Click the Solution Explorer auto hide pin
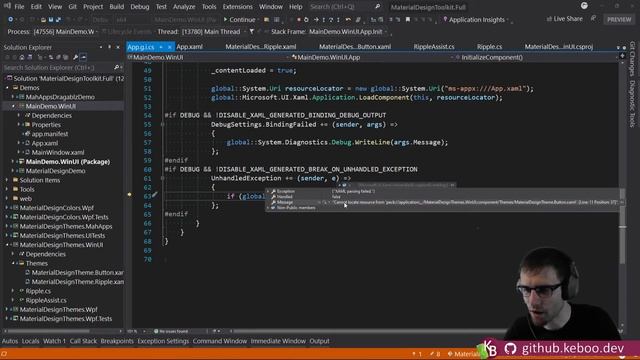The image size is (640, 360). 109,47
